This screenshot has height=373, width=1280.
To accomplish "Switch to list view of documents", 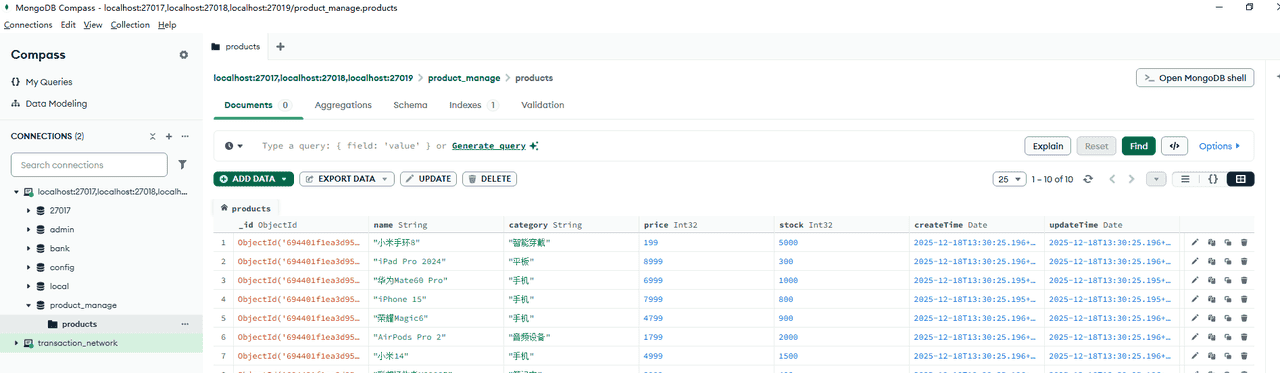I will pos(1185,179).
